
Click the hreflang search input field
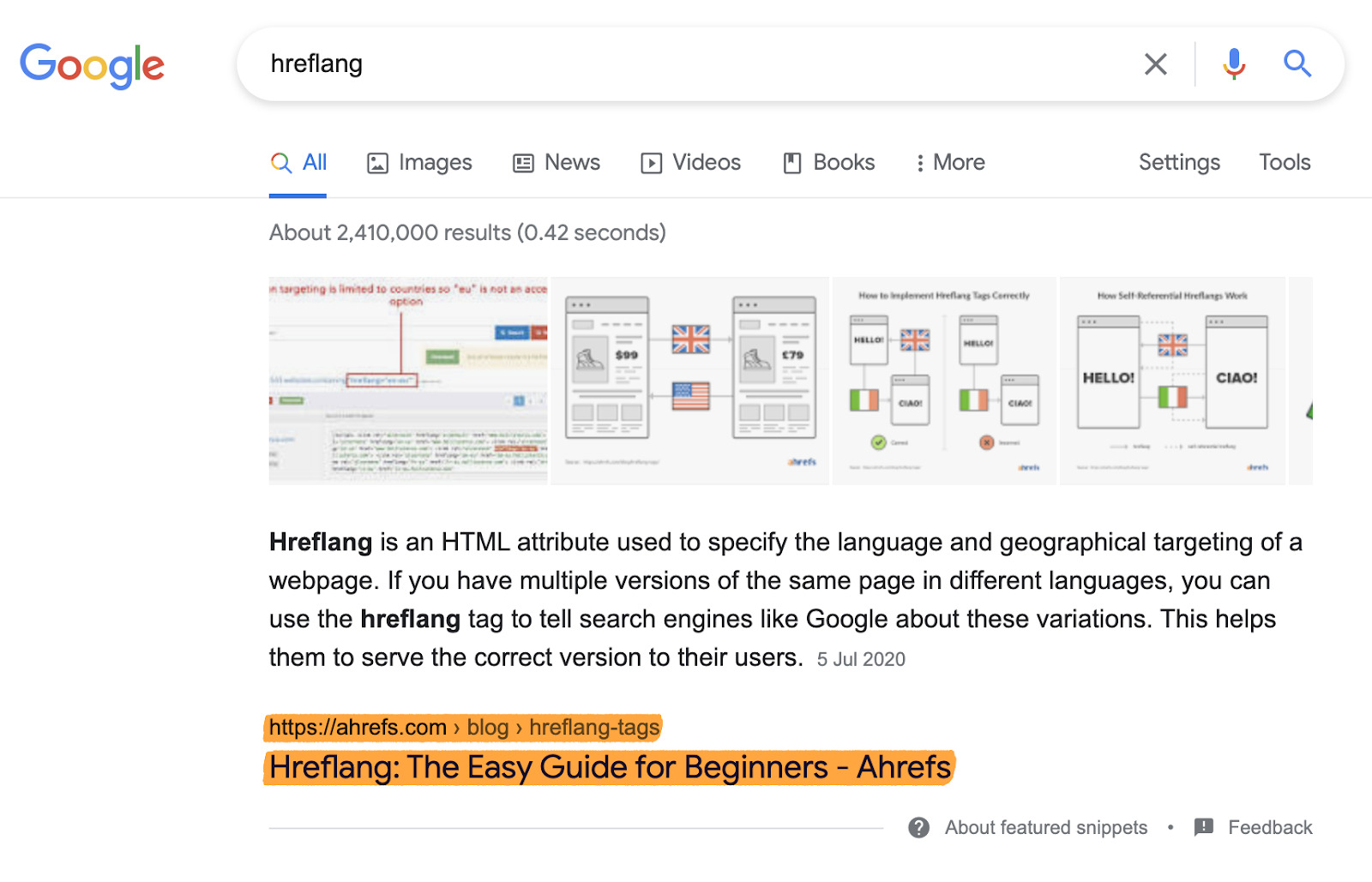click(686, 64)
